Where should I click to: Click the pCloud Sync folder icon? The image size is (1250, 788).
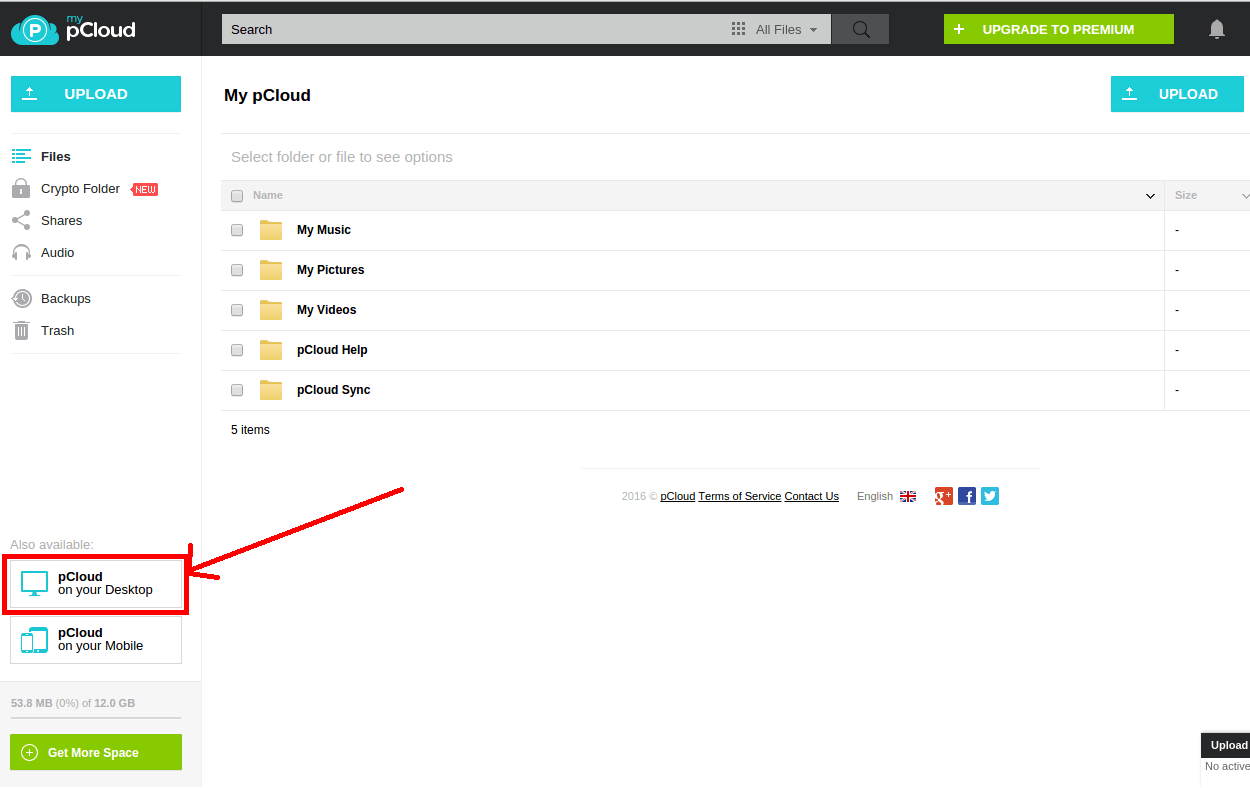271,390
